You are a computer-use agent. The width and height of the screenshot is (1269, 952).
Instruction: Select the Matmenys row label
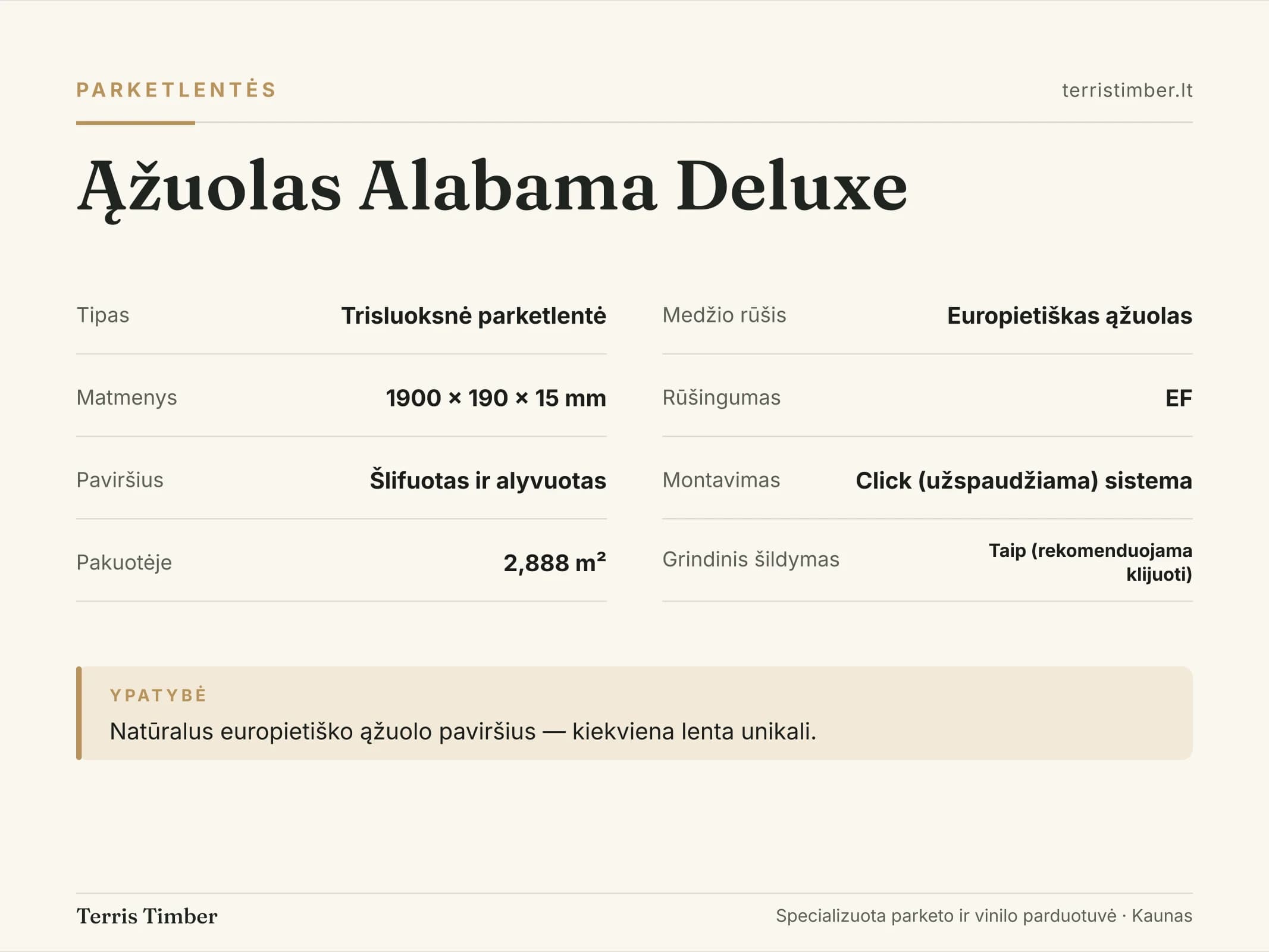pyautogui.click(x=127, y=397)
